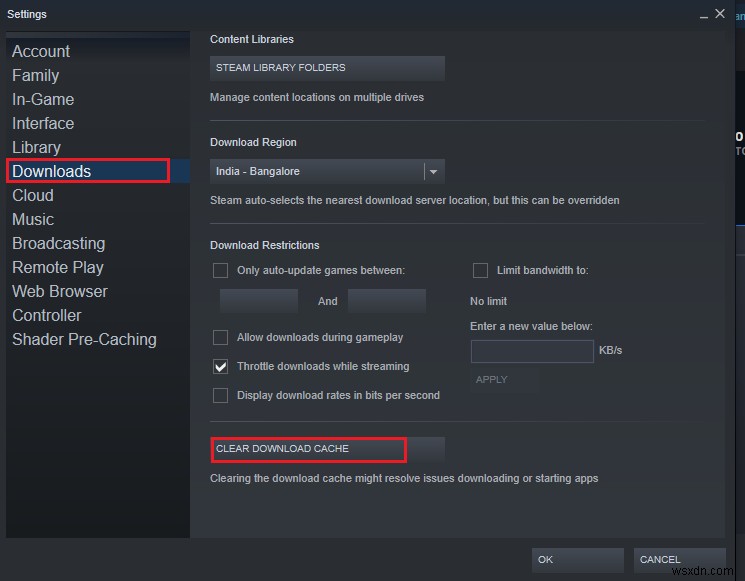Check Display download rates in bits

pyautogui.click(x=220, y=395)
